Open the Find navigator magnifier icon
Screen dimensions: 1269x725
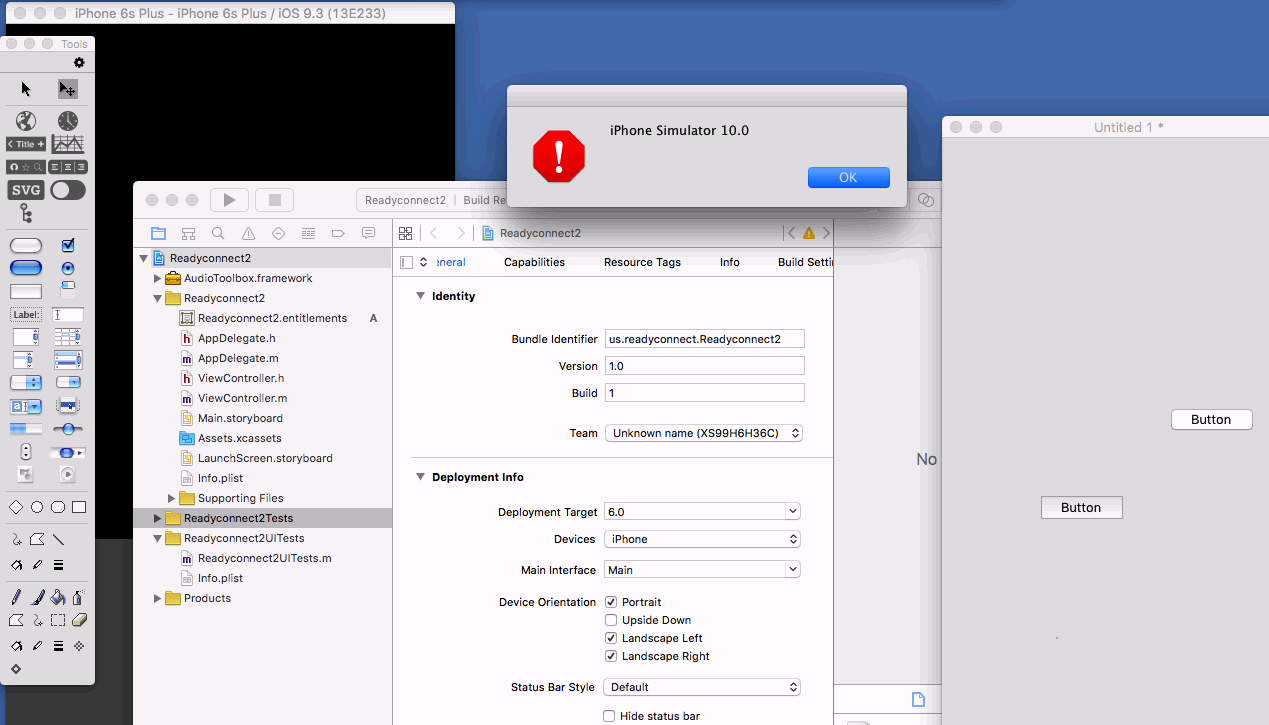(x=218, y=234)
